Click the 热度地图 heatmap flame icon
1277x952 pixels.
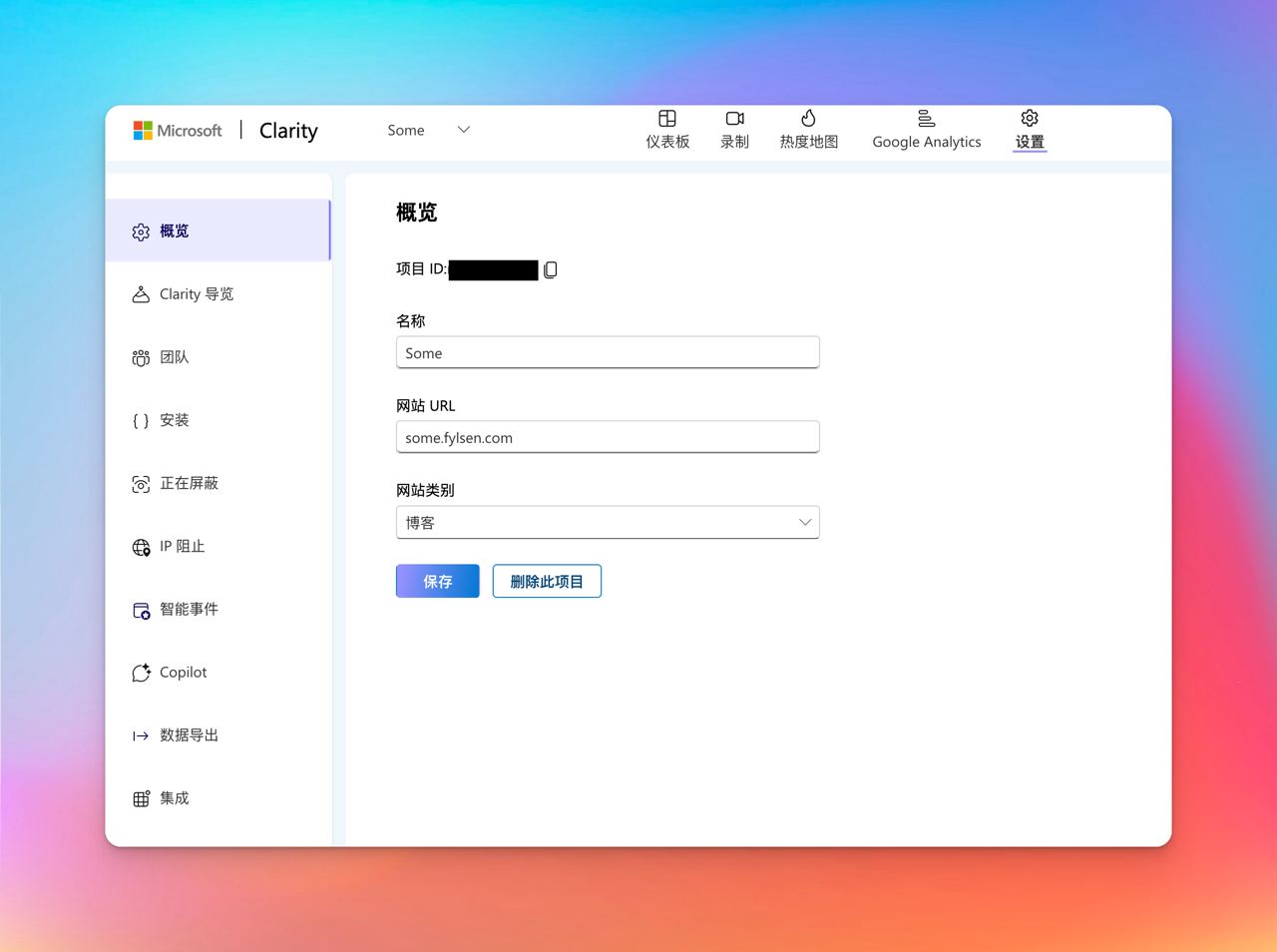pos(809,118)
